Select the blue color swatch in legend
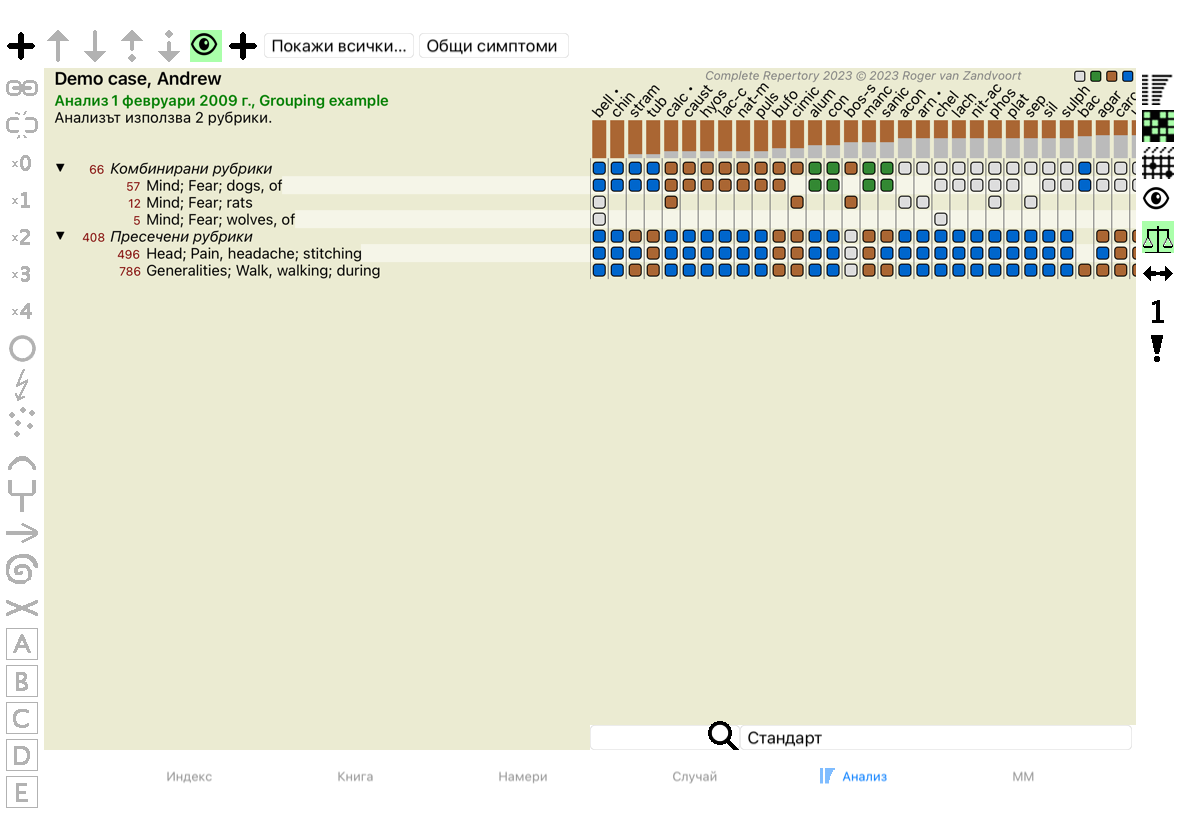The width and height of the screenshot is (1180, 820). 1128,76
